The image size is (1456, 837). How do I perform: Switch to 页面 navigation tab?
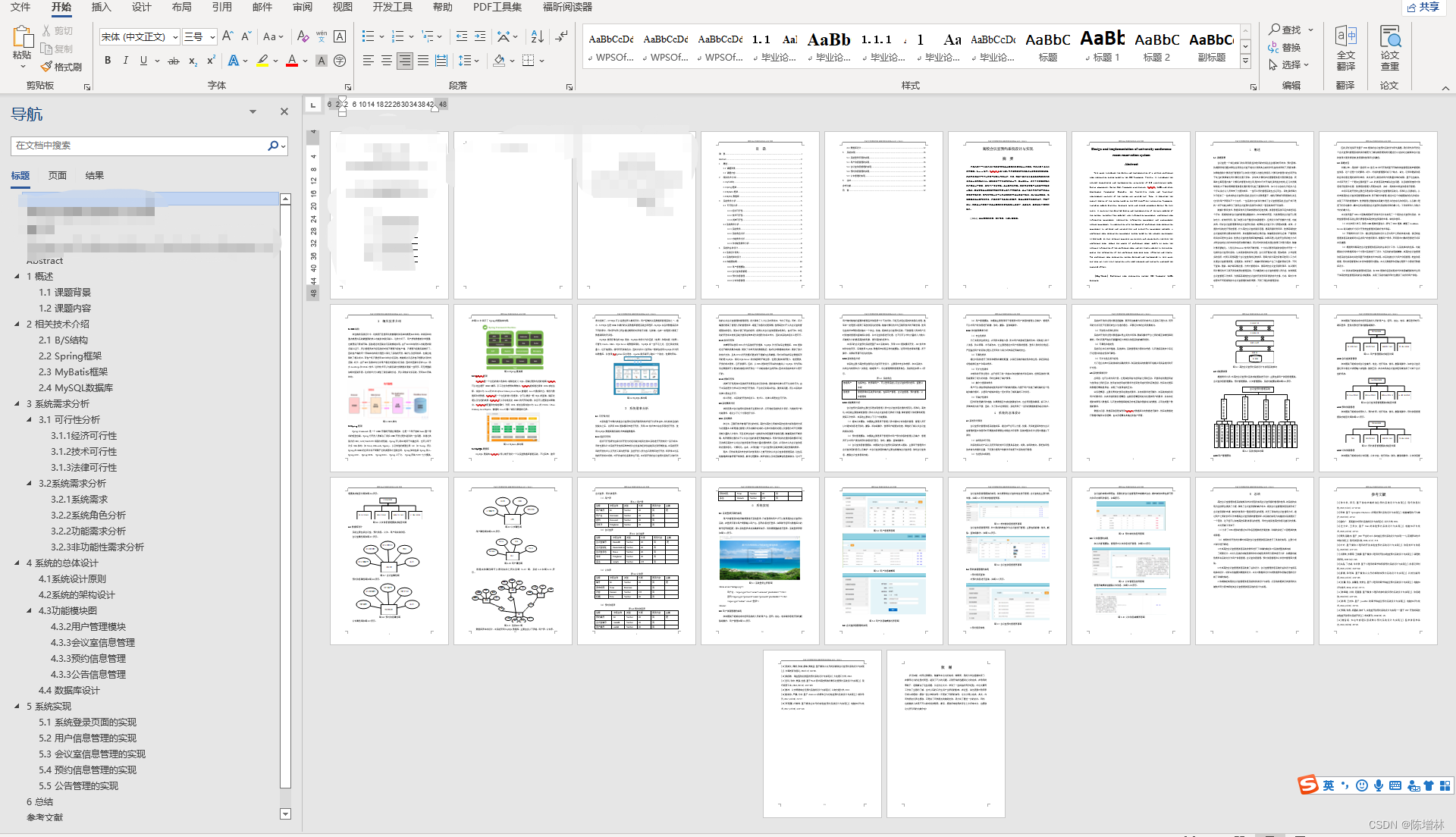coord(58,175)
